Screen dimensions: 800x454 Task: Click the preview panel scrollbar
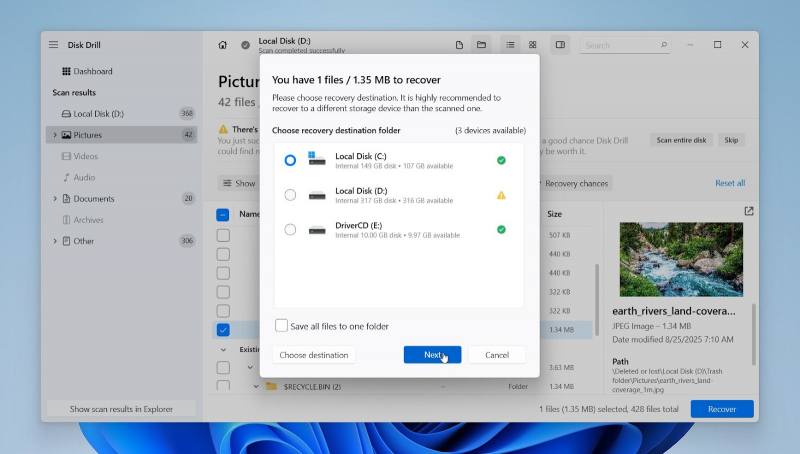click(754, 334)
